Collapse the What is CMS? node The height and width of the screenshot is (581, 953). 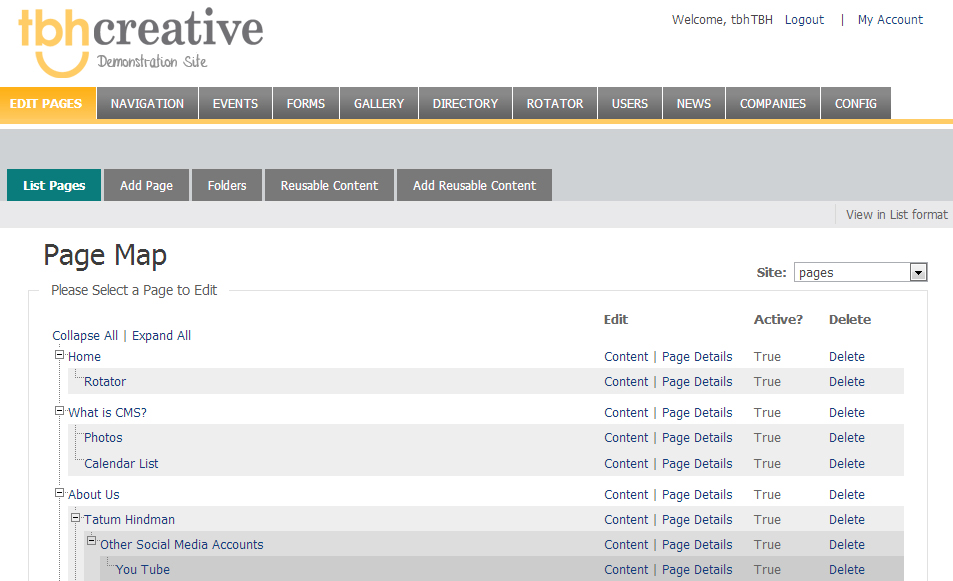(x=60, y=411)
